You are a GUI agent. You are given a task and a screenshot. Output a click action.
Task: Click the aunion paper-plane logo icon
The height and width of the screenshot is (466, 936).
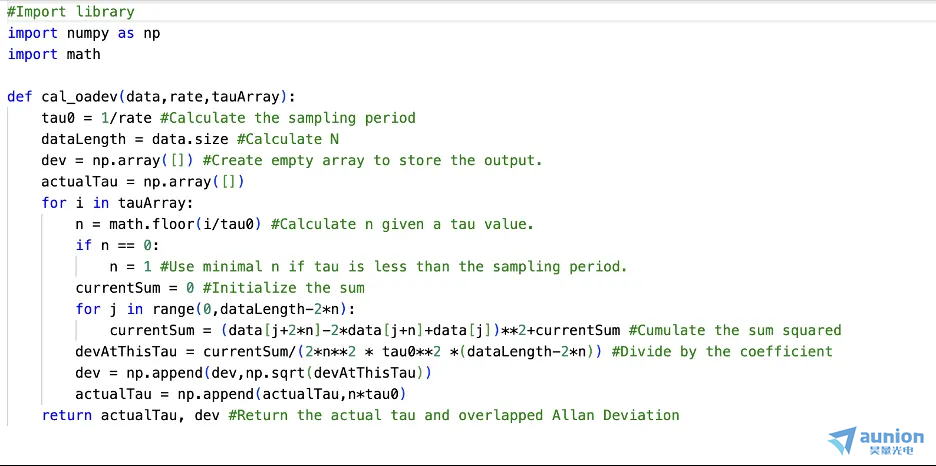coord(842,441)
